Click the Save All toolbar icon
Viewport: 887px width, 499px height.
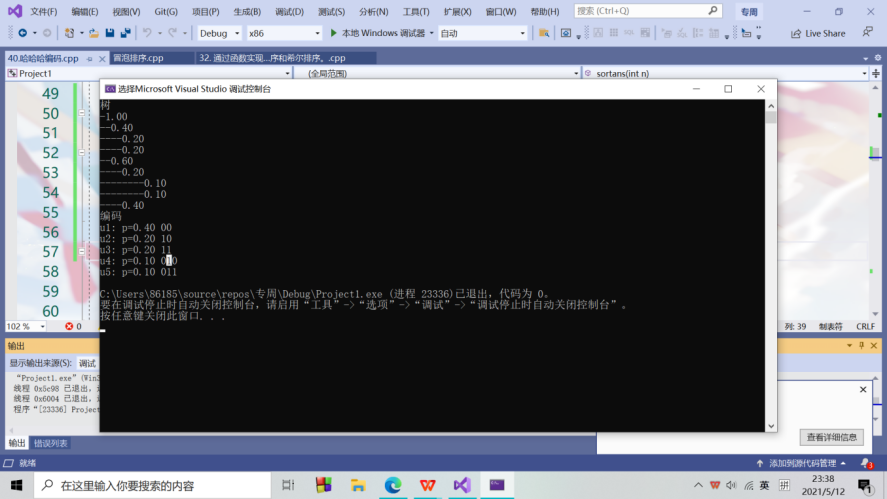pos(126,33)
